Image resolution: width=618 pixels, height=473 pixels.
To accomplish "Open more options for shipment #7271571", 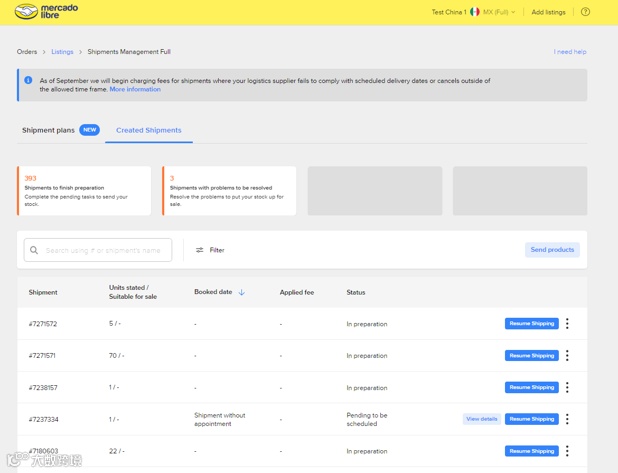I will pyautogui.click(x=567, y=356).
